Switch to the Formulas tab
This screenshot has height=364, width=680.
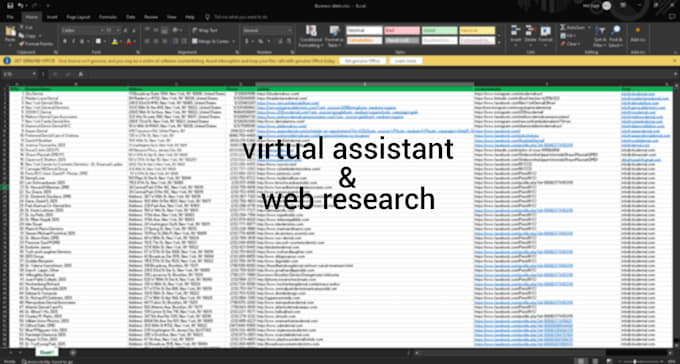point(108,17)
